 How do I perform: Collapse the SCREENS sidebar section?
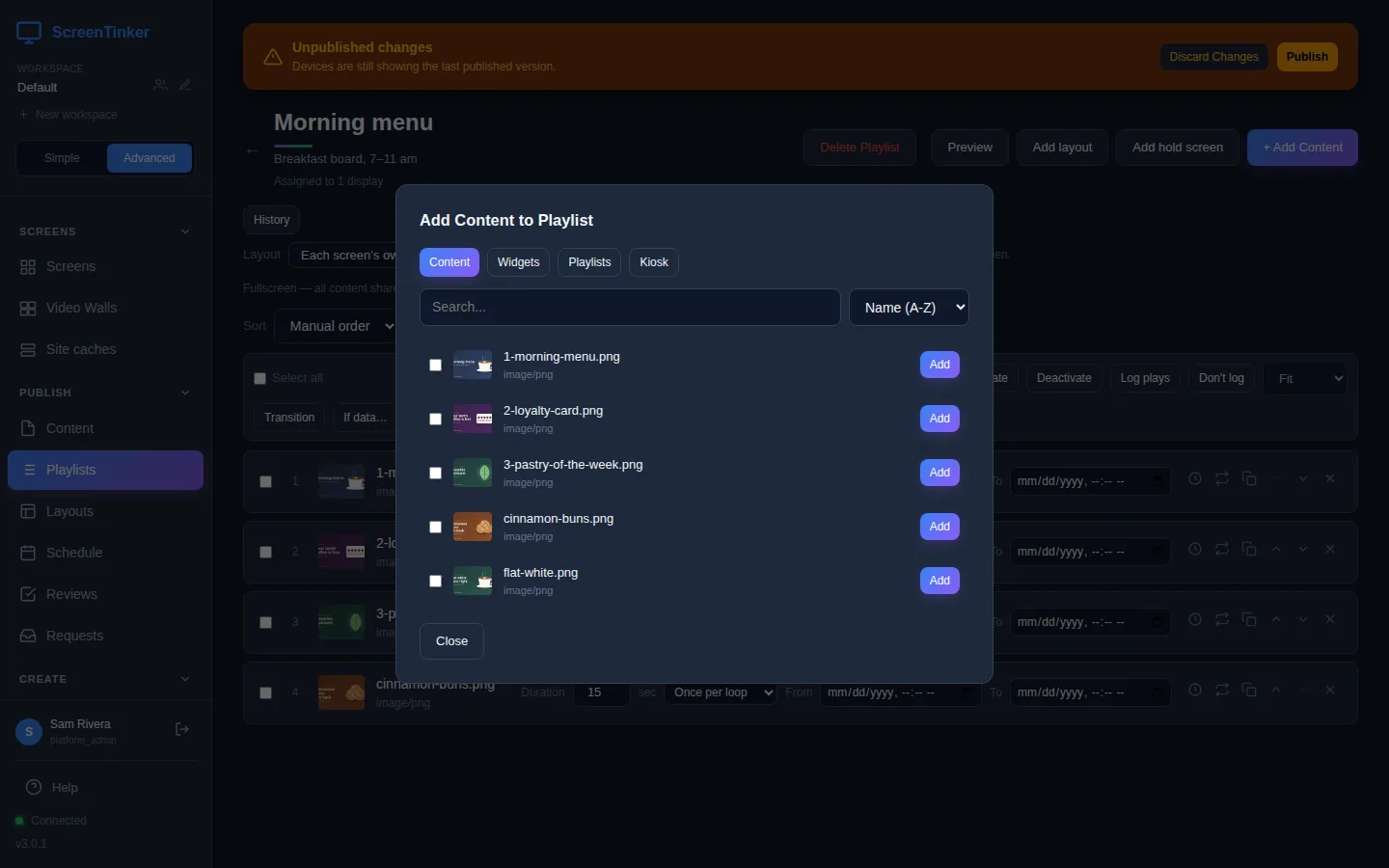click(185, 231)
